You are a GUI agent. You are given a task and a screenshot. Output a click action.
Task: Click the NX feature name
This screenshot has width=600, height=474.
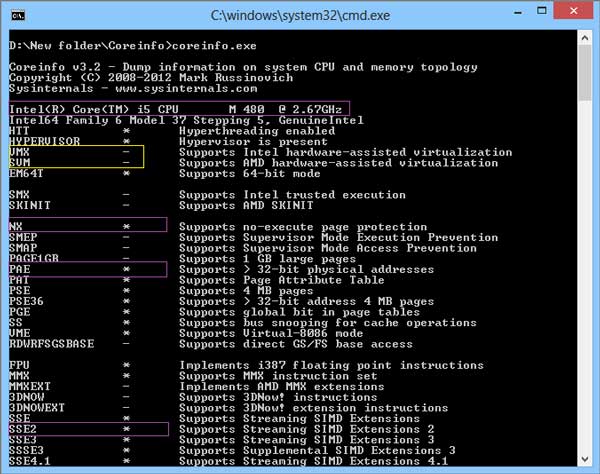(x=16, y=227)
